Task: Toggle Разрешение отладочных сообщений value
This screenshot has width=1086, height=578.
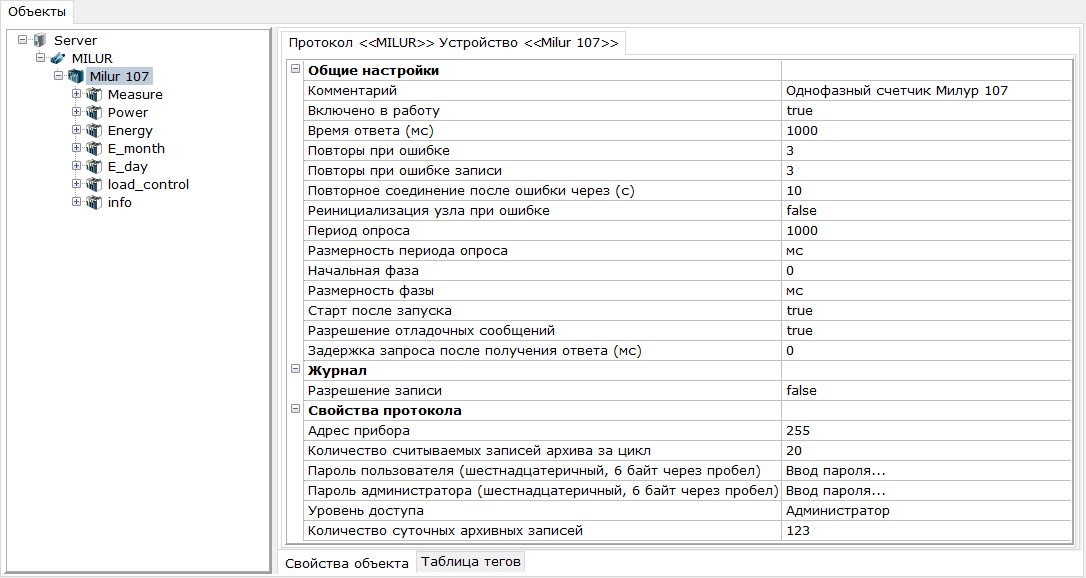Action: [x=926, y=331]
